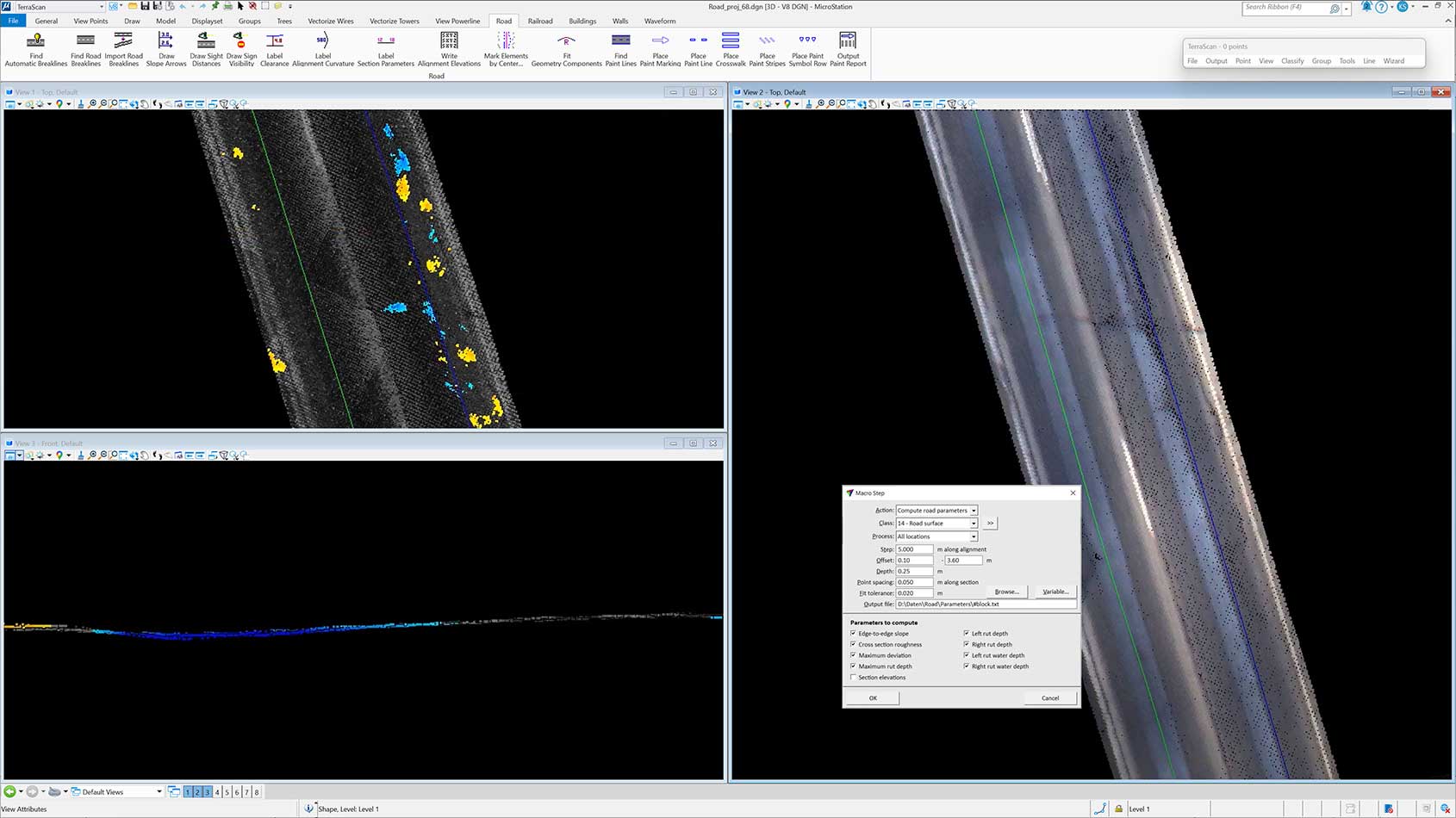Switch to the Railroad ribbon tab

pos(540,21)
